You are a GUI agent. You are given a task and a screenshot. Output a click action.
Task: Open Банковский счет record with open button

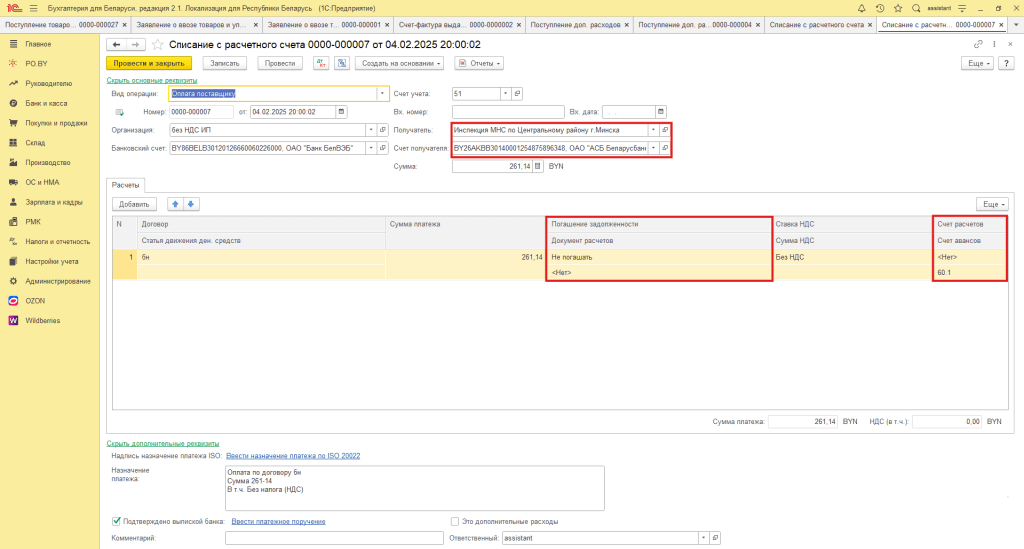pyautogui.click(x=383, y=148)
